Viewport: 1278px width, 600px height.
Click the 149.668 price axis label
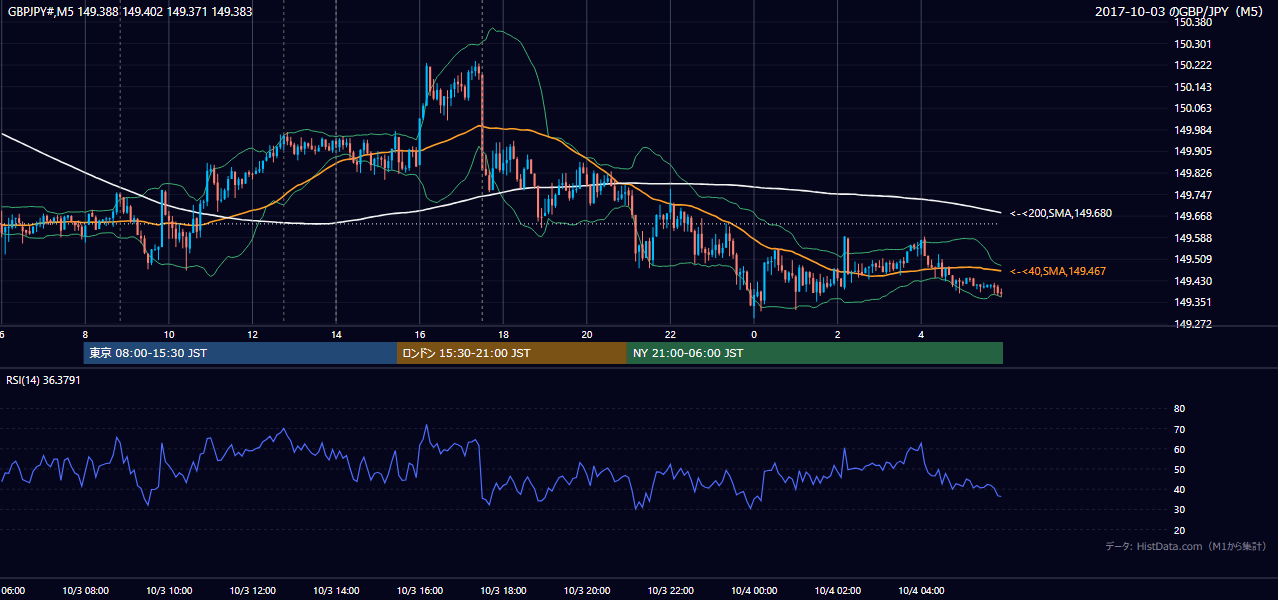[1193, 216]
